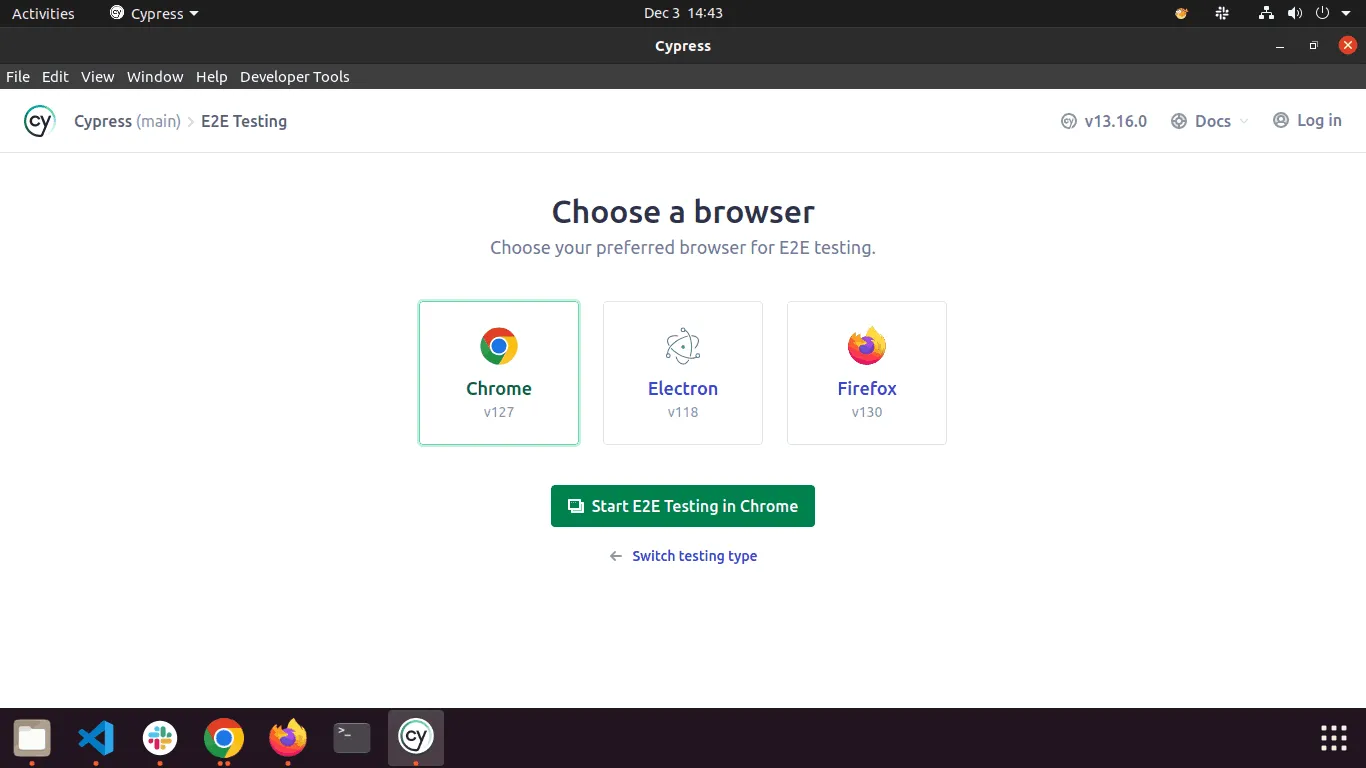The image size is (1366, 768).
Task: Click the Cypress icon in the dock
Action: (x=416, y=738)
